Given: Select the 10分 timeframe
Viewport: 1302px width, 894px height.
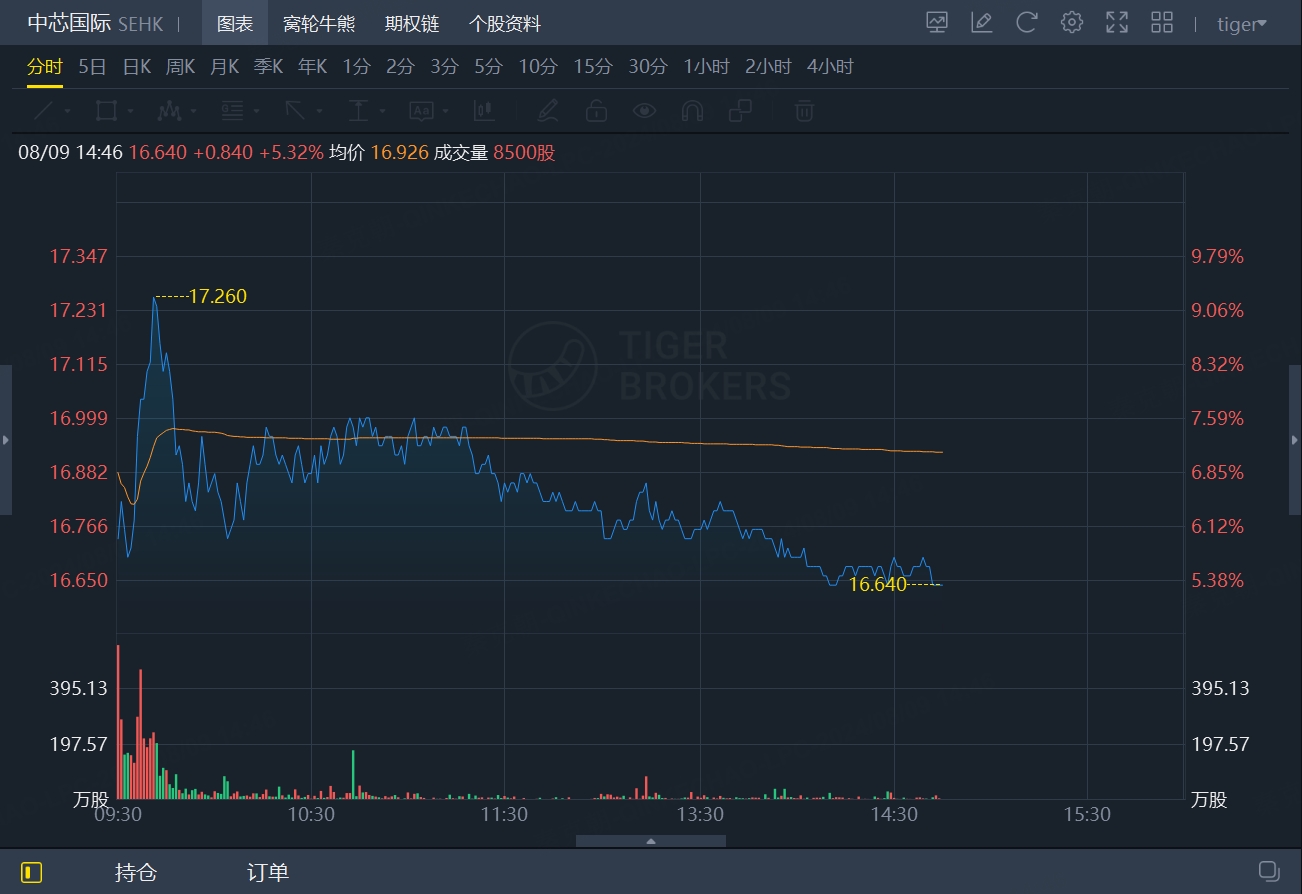Looking at the screenshot, I should tap(538, 67).
